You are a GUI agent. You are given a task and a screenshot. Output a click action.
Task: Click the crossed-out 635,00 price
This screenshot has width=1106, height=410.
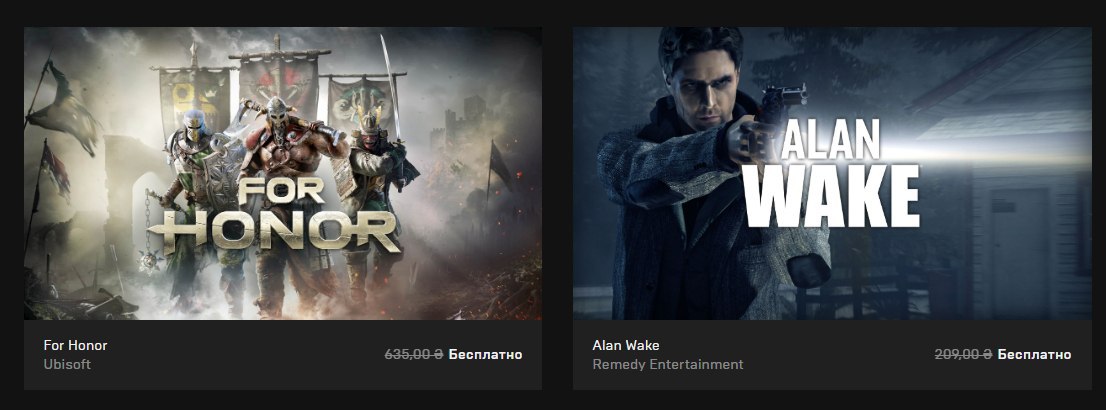(414, 354)
